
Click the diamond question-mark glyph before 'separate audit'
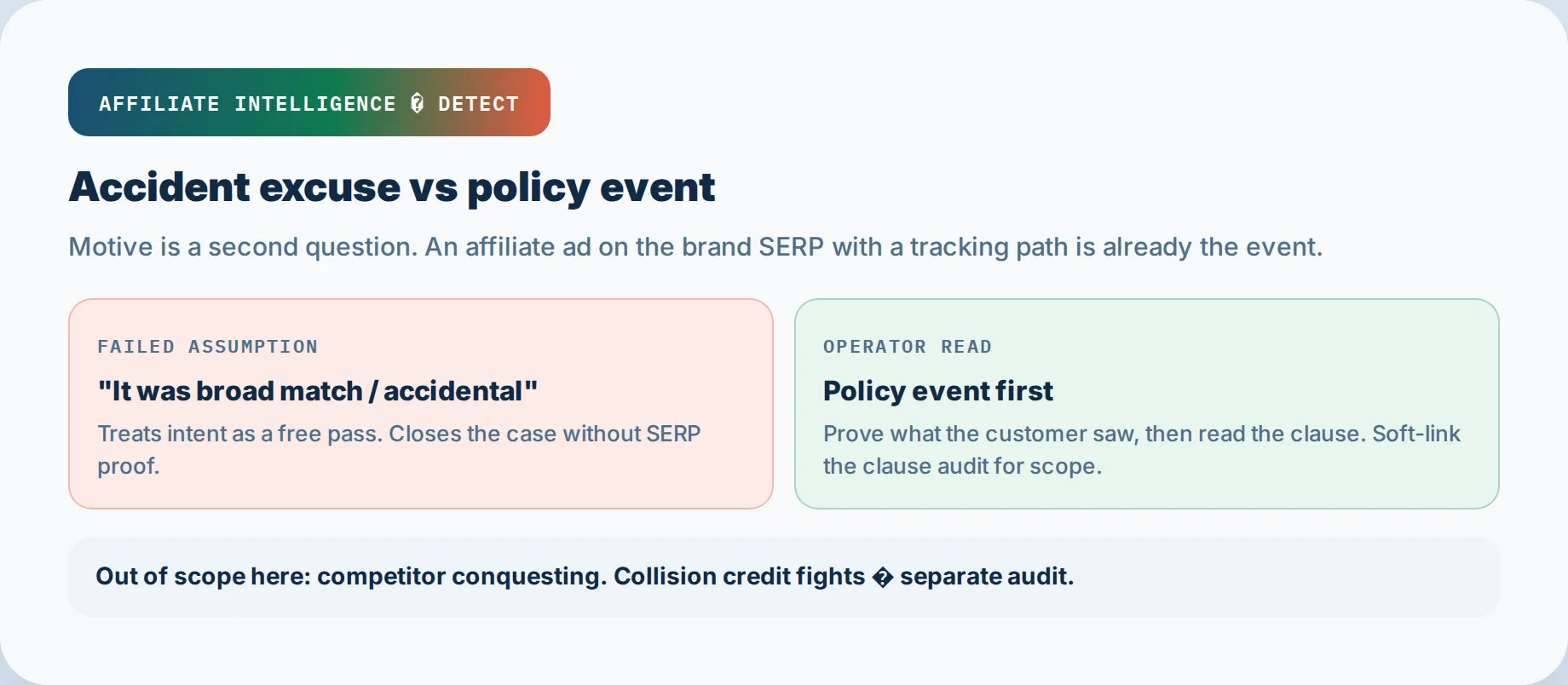[x=883, y=577]
